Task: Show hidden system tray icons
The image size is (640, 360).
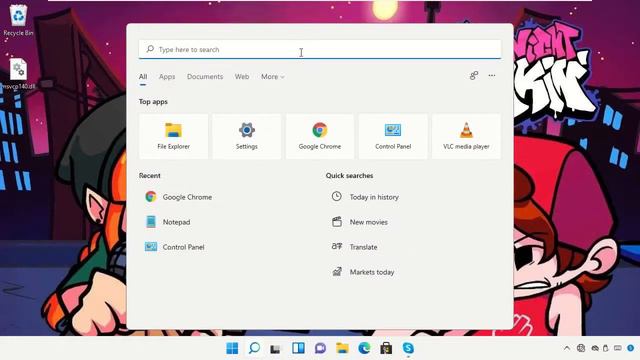Action: (x=567, y=348)
